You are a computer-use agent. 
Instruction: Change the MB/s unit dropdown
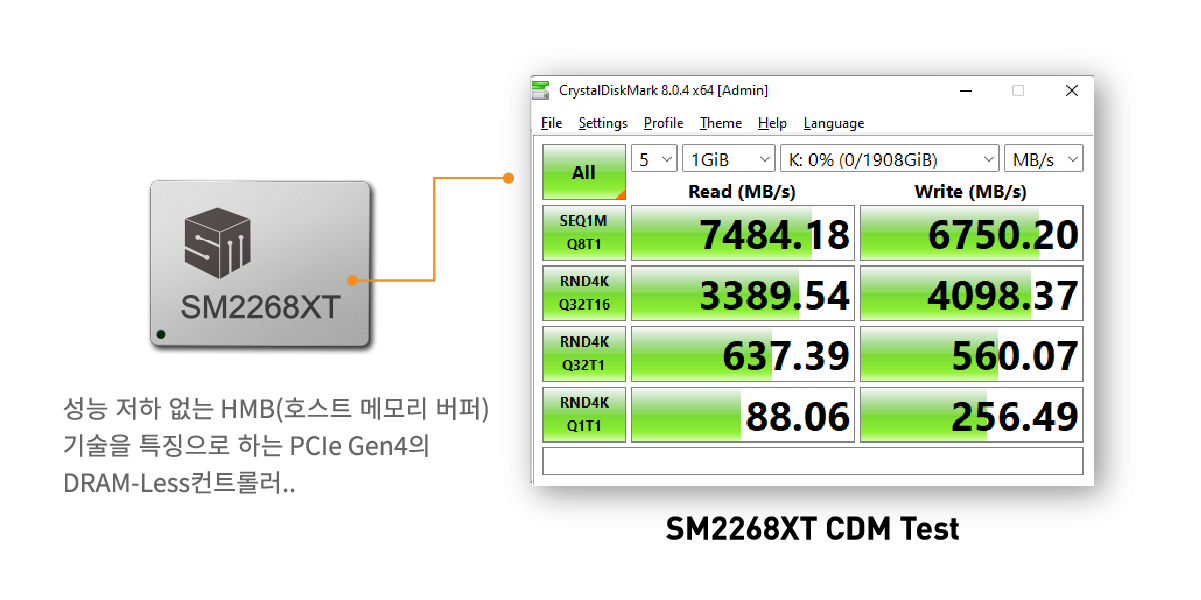pyautogui.click(x=1043, y=159)
